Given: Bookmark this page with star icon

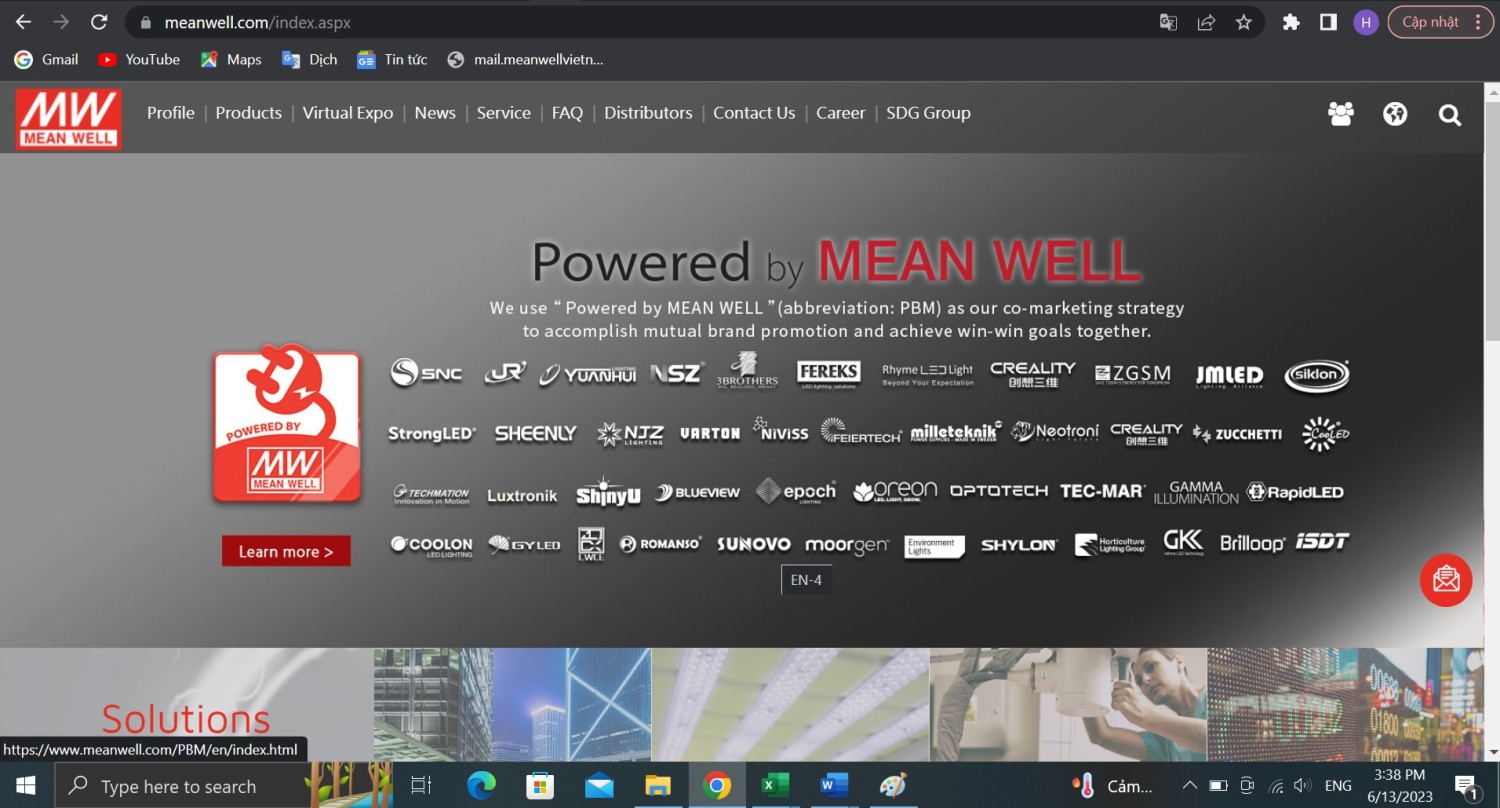Looking at the screenshot, I should coord(1244,22).
